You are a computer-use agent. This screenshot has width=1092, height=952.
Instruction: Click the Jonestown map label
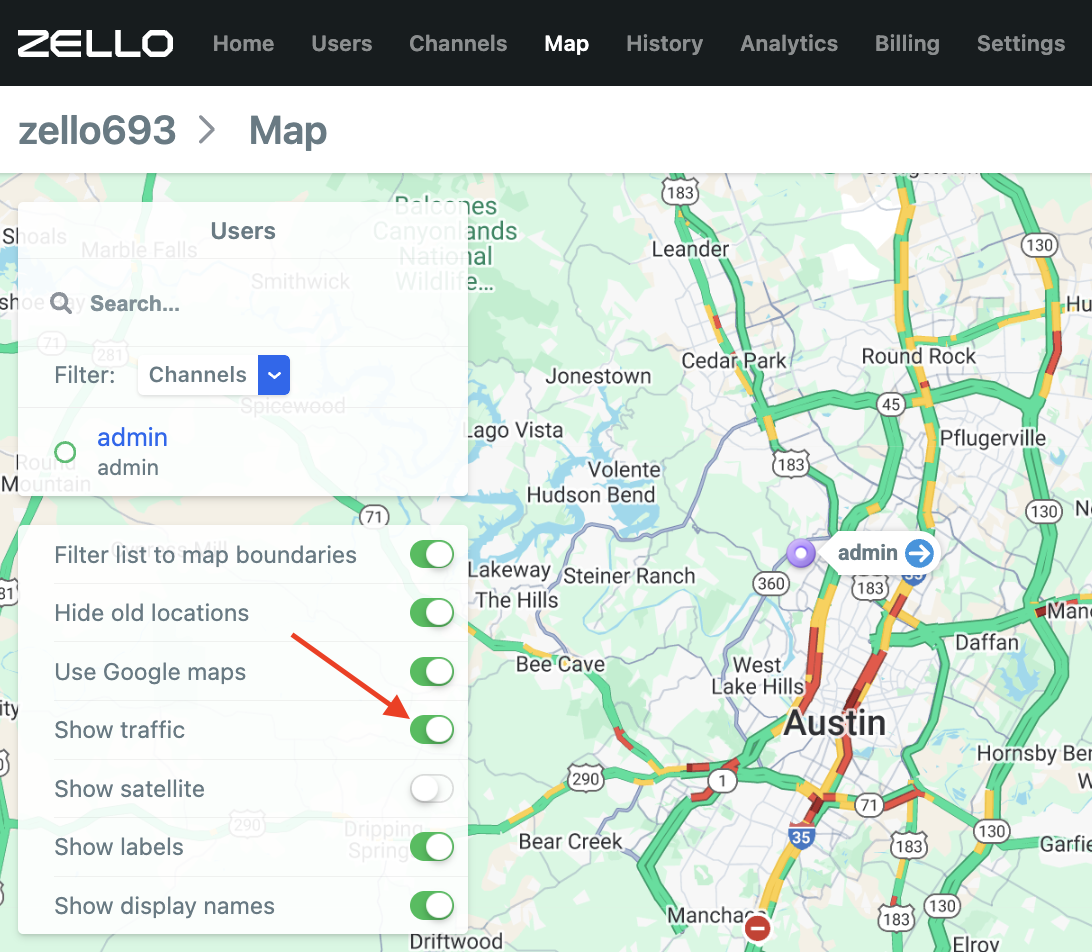(598, 376)
